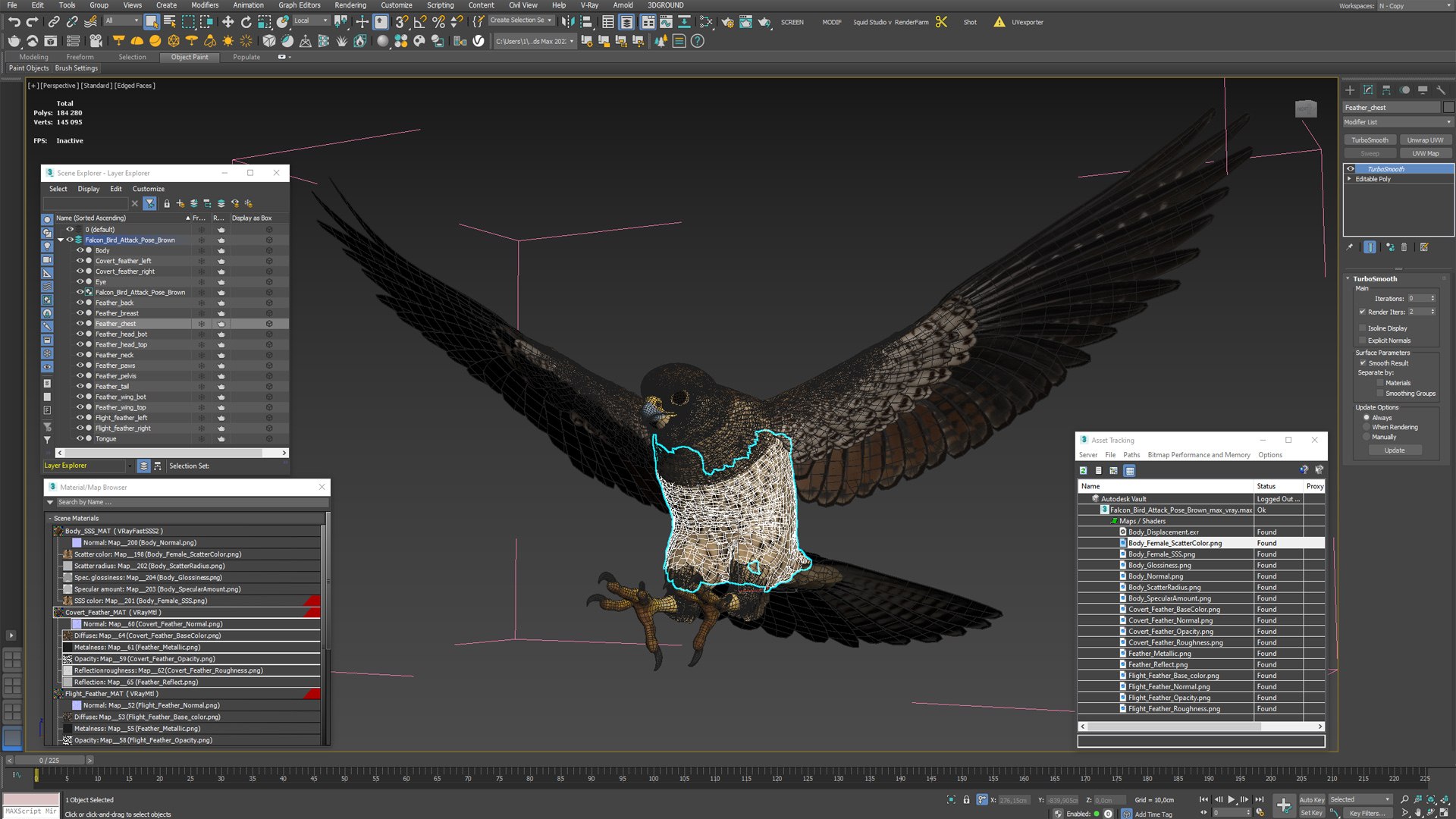Screen dimensions: 1456x819
Task: Click the Update button in TurboSmooth
Action: pos(1395,450)
